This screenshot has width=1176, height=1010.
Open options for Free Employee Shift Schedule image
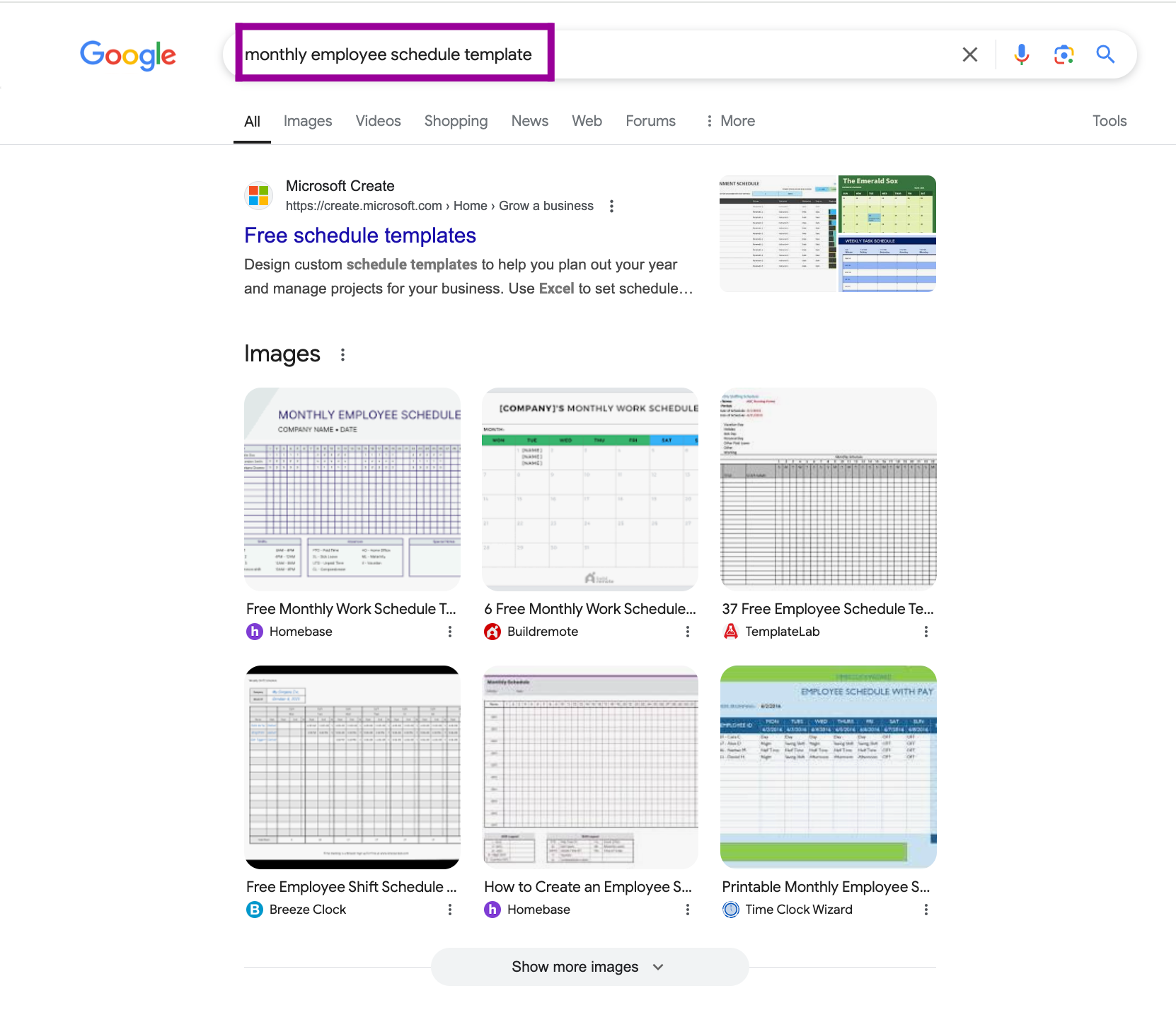click(450, 910)
